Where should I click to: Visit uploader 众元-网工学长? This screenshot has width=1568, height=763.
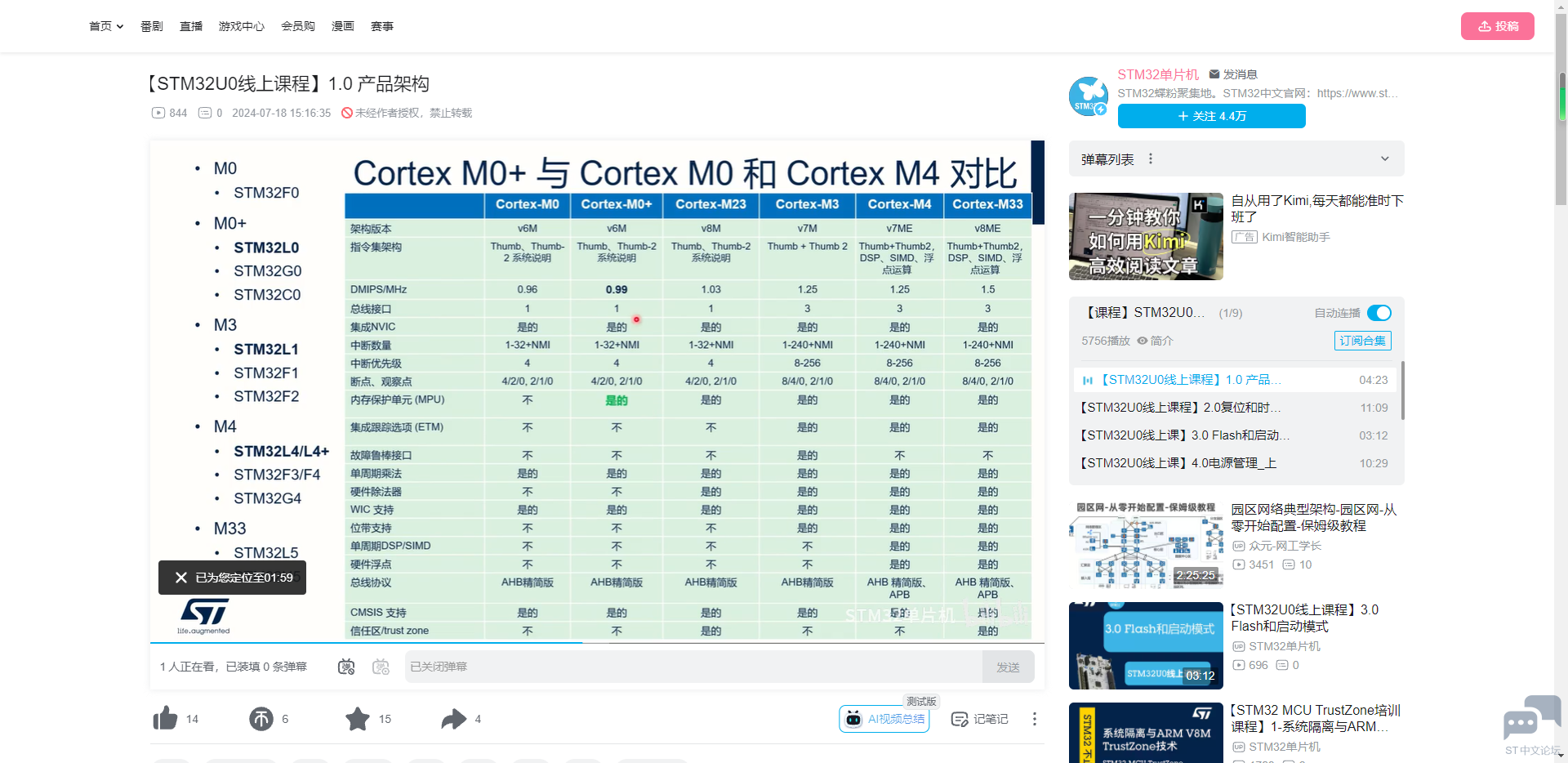click(x=1285, y=546)
